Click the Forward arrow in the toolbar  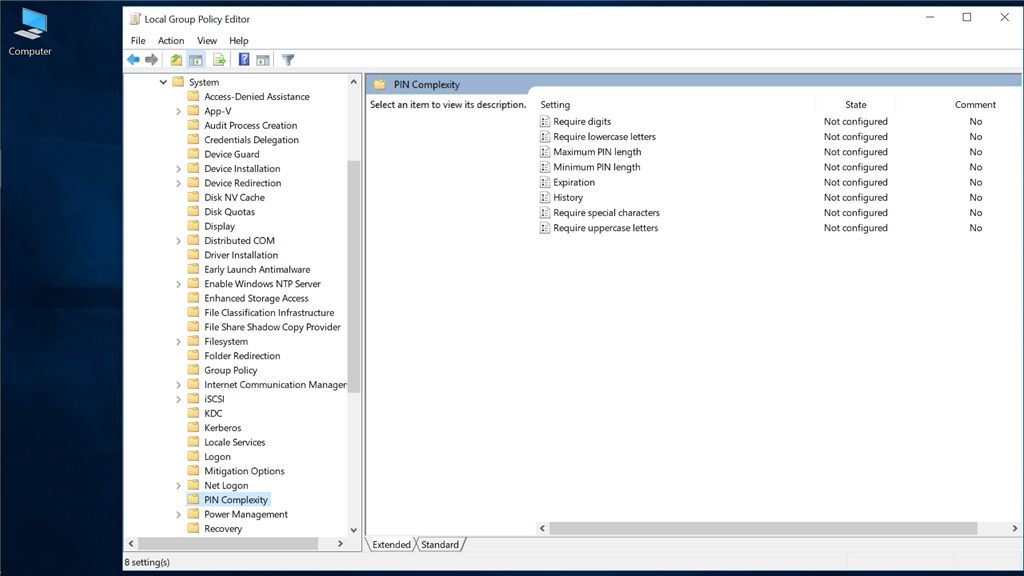point(152,60)
